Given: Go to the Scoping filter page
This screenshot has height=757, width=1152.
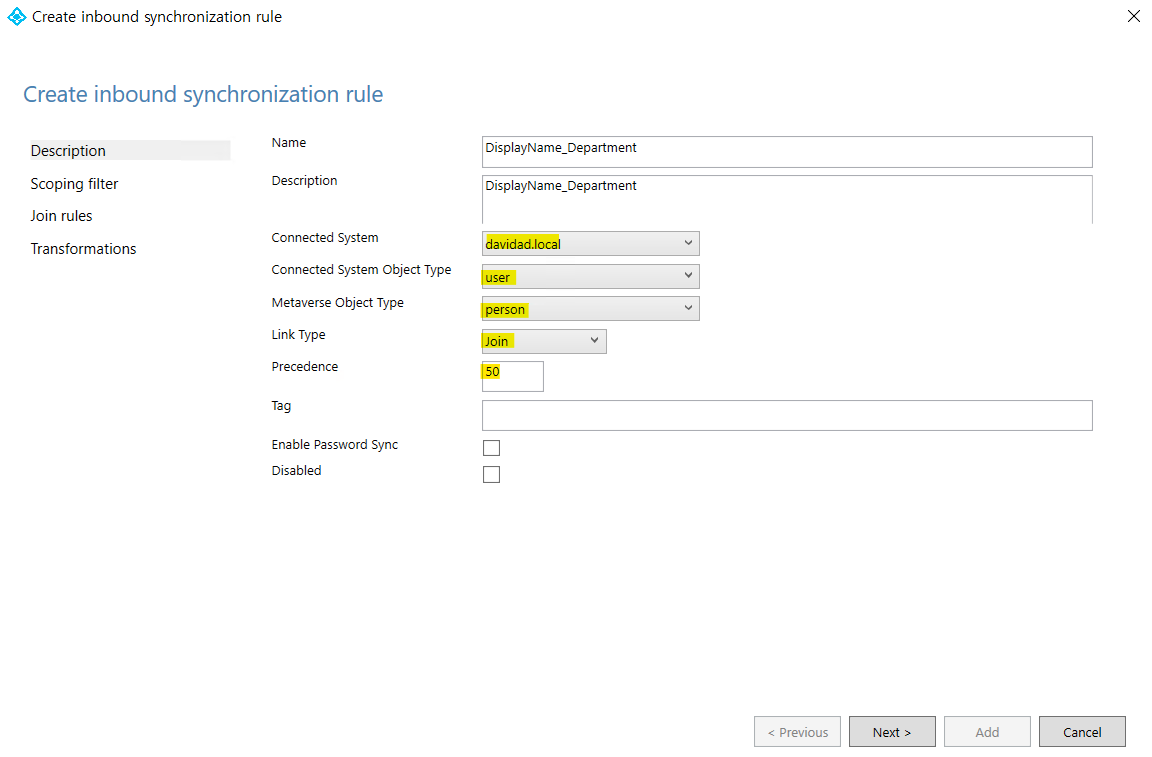Looking at the screenshot, I should point(74,184).
